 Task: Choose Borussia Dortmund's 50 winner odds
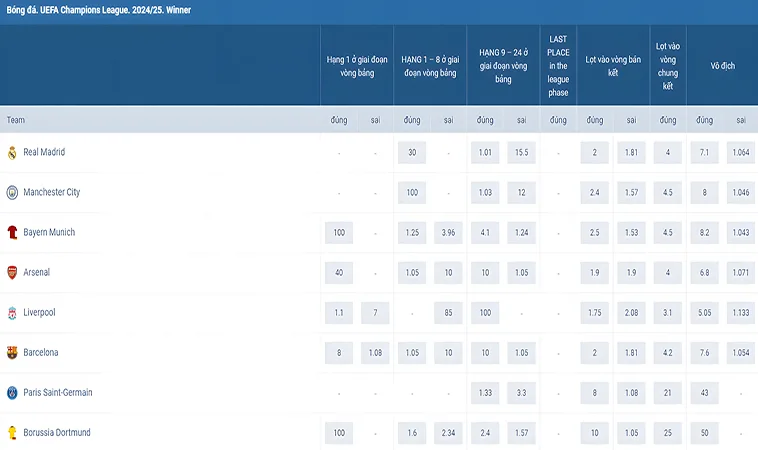click(x=704, y=434)
